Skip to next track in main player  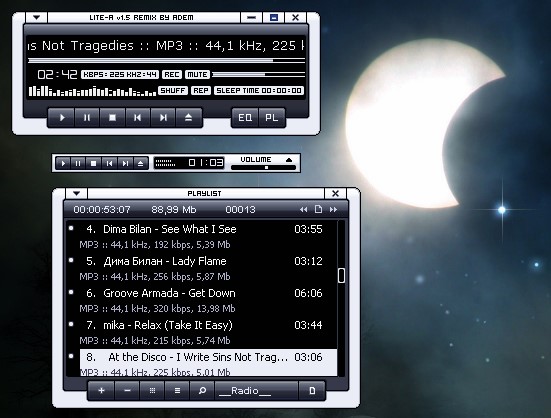(163, 118)
